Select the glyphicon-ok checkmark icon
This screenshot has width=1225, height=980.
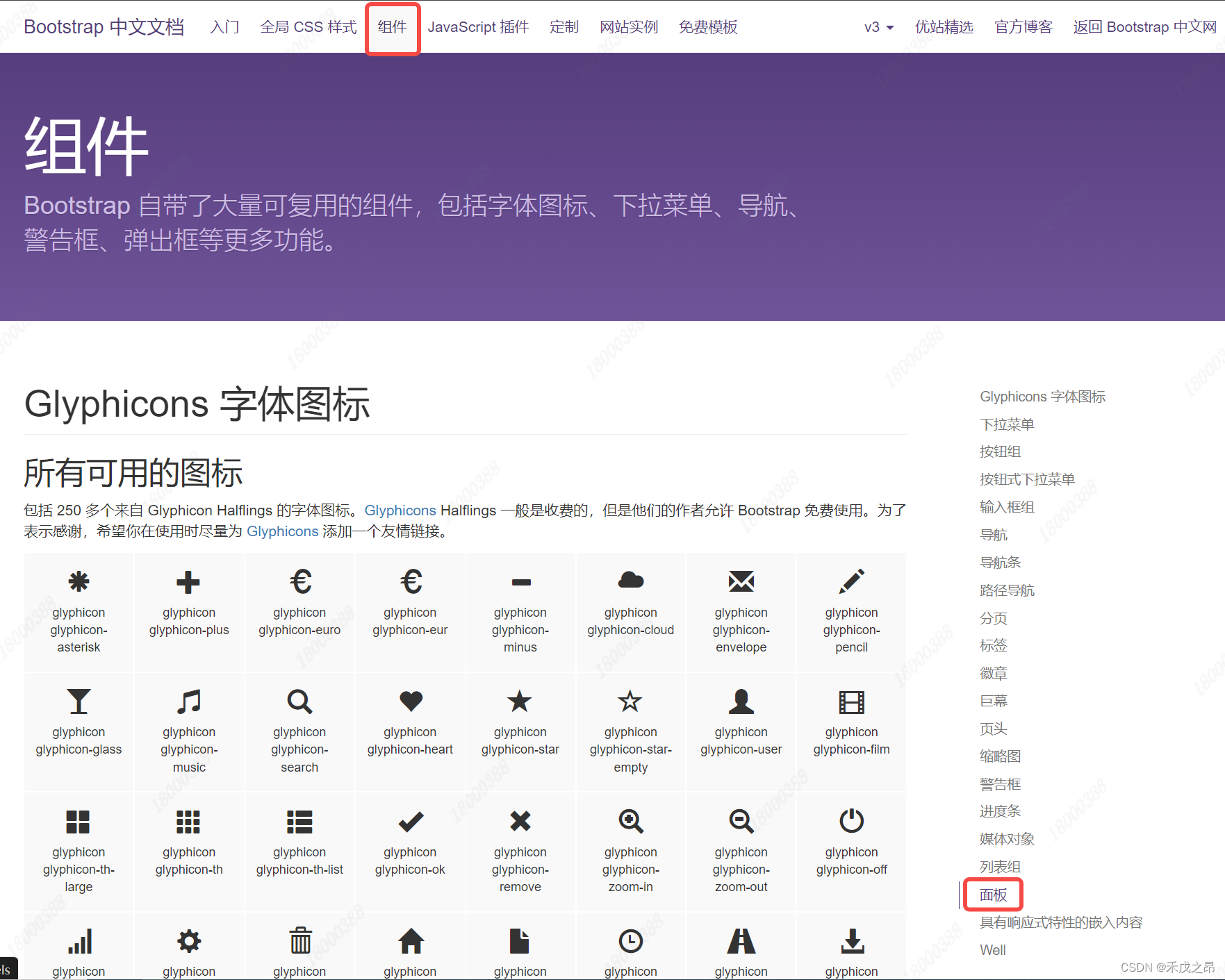411,822
